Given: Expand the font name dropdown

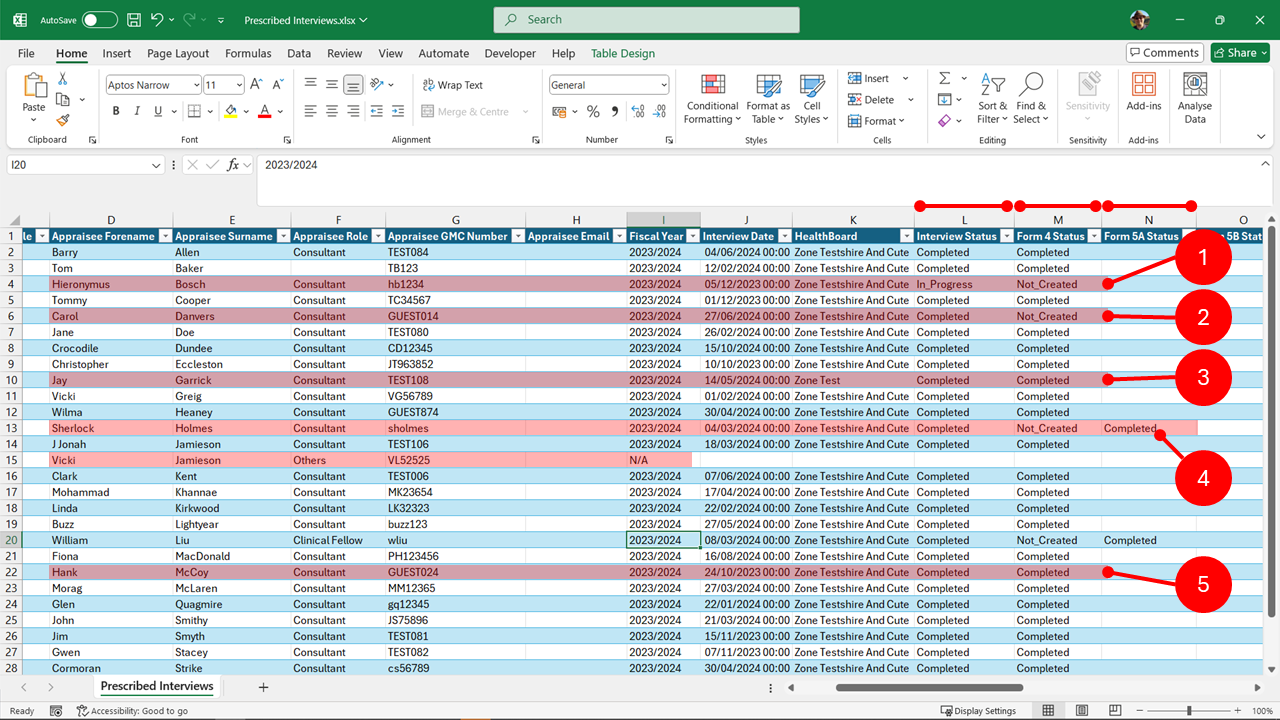Looking at the screenshot, I should [x=194, y=85].
